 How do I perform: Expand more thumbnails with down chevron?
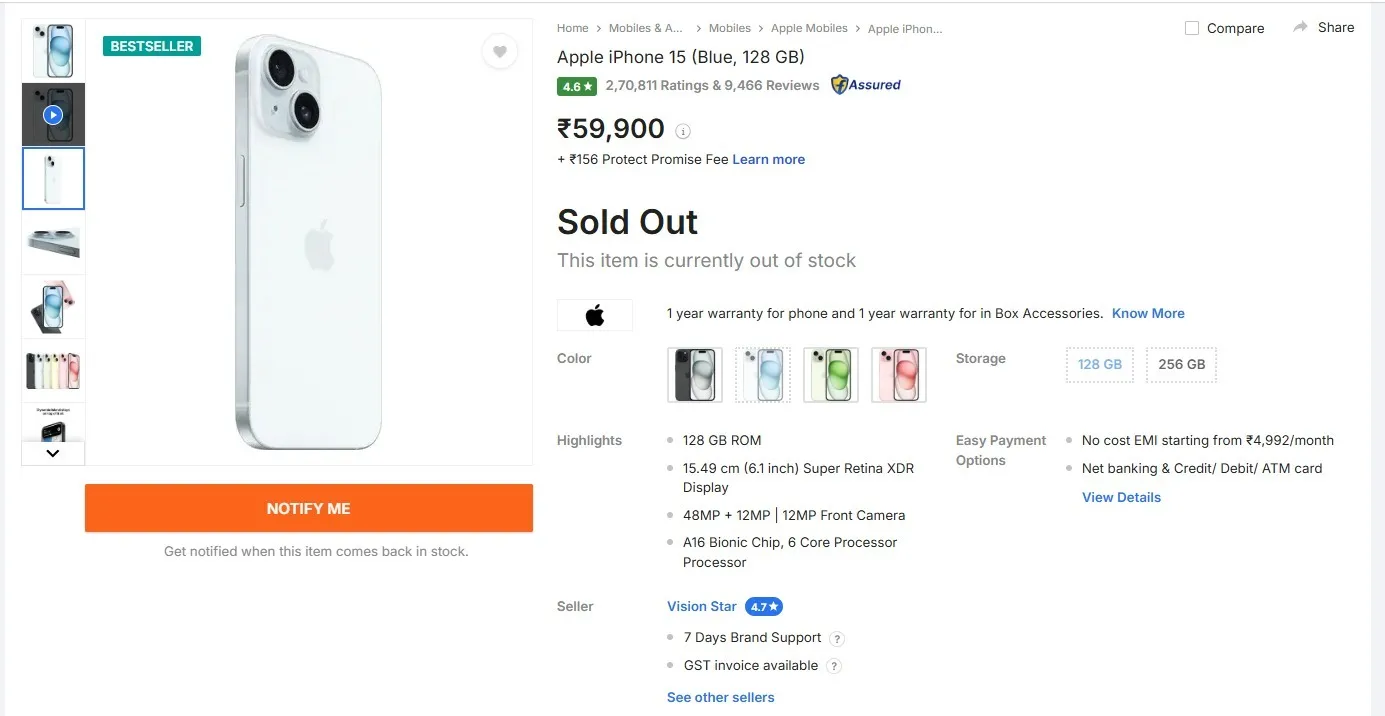pos(53,453)
